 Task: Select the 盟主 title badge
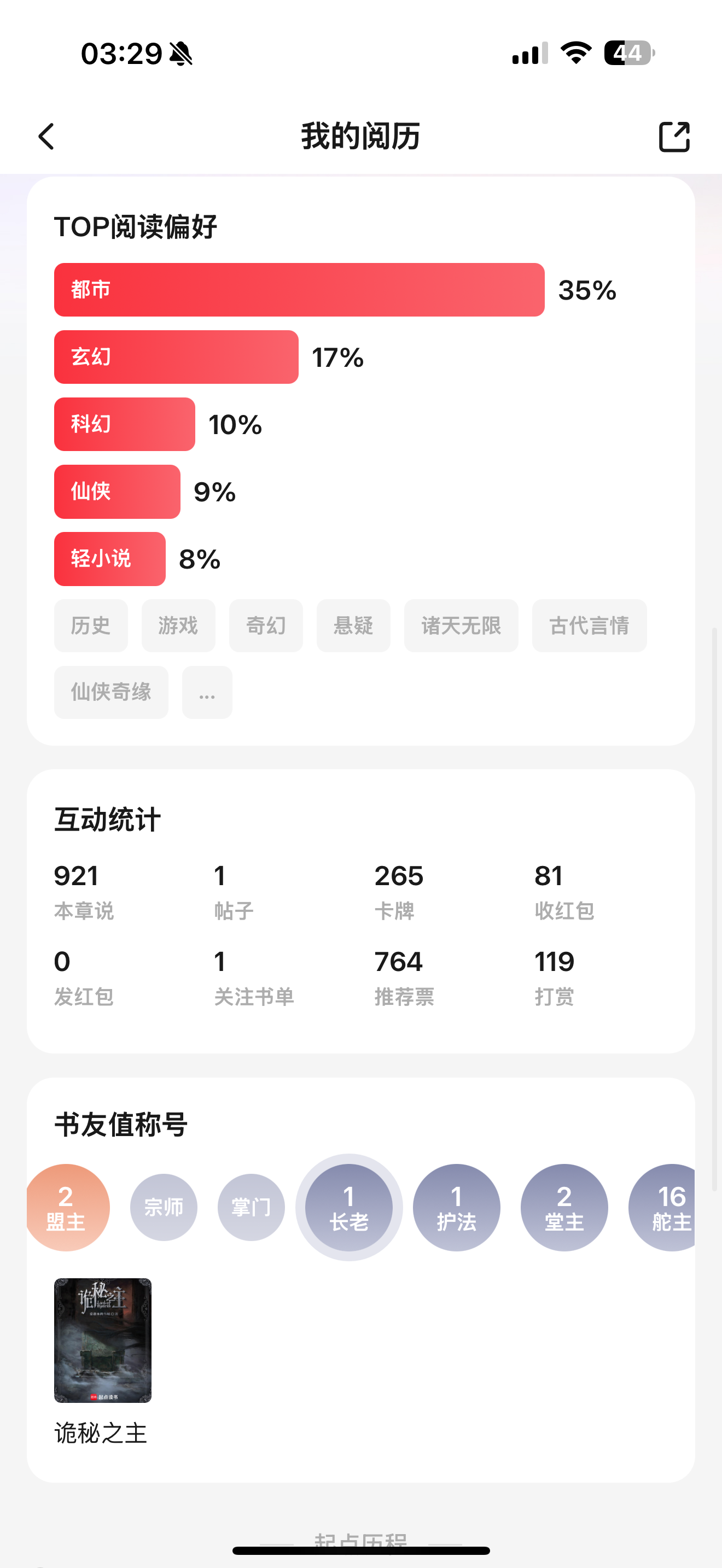tap(67, 1207)
